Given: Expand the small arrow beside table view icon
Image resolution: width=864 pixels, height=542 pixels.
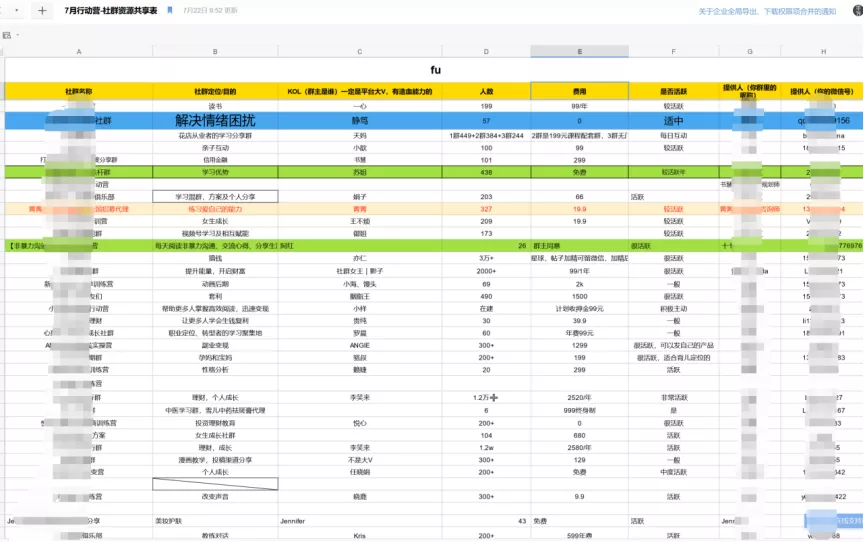Looking at the screenshot, I should point(18,35).
